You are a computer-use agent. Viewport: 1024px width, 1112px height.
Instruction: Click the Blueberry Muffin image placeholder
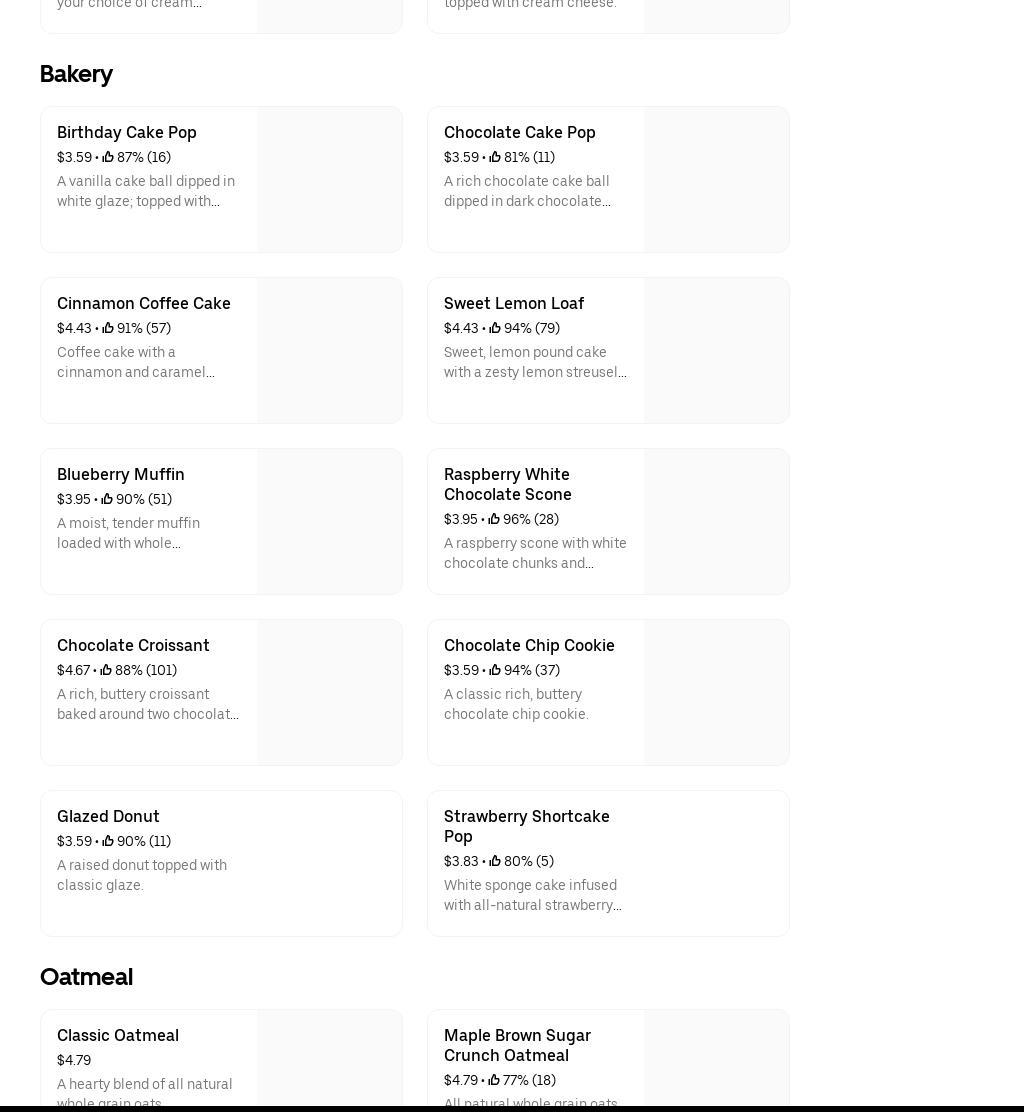pos(329,522)
